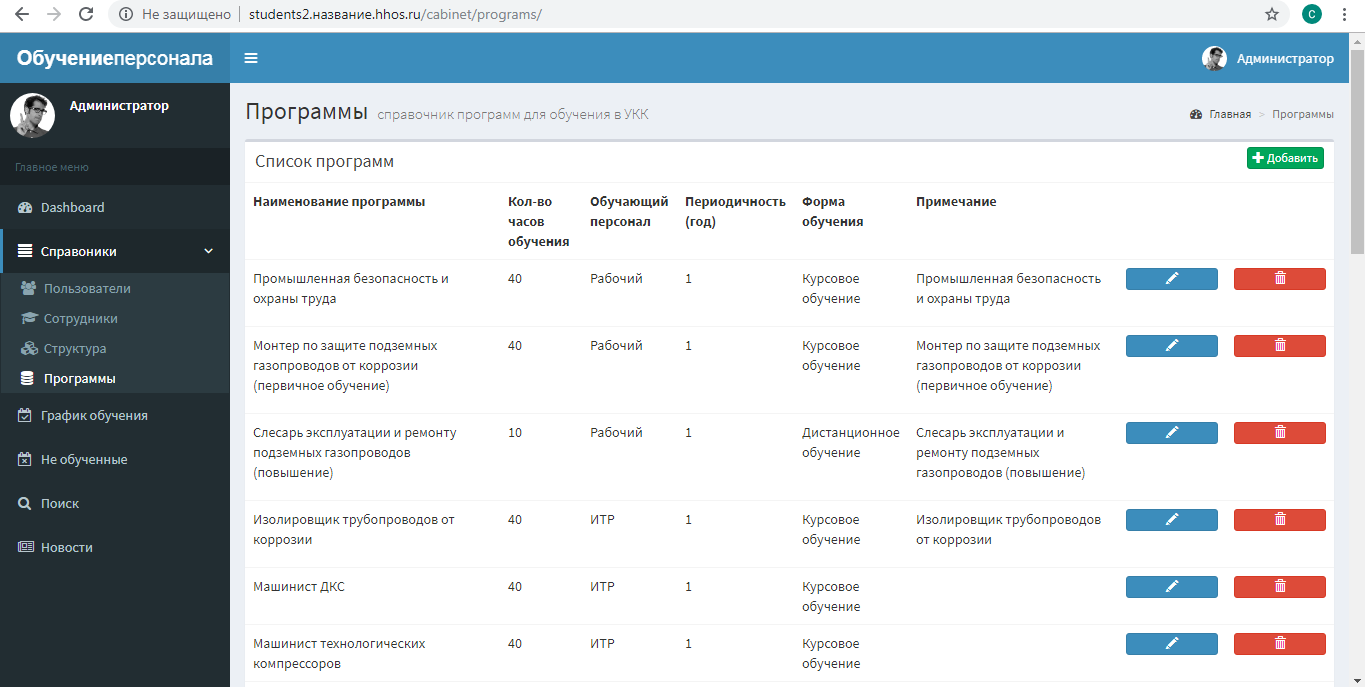Select Структура in the sidebar submenu
Screen dimensions: 1365x687
[x=74, y=349]
